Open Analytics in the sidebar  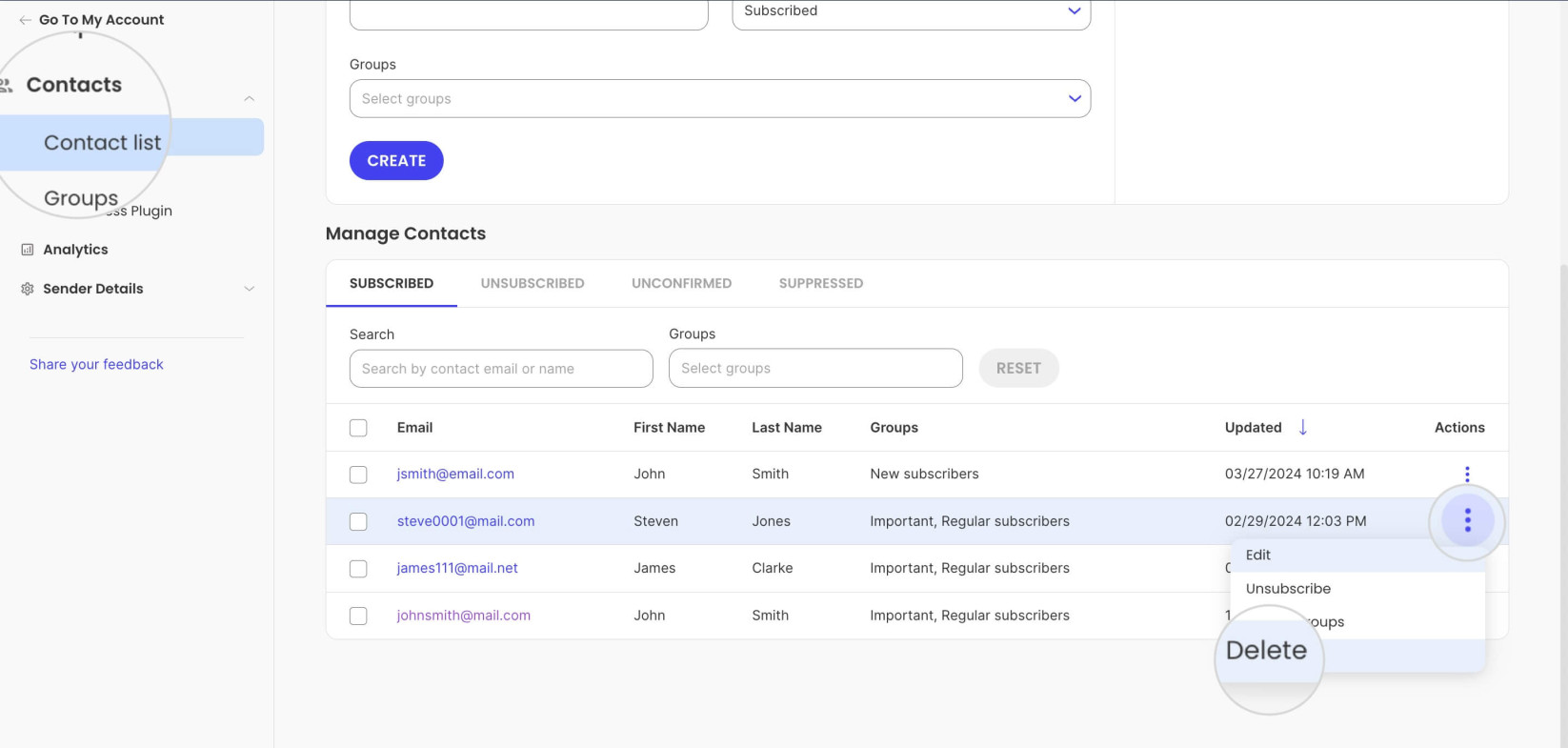[x=75, y=250]
